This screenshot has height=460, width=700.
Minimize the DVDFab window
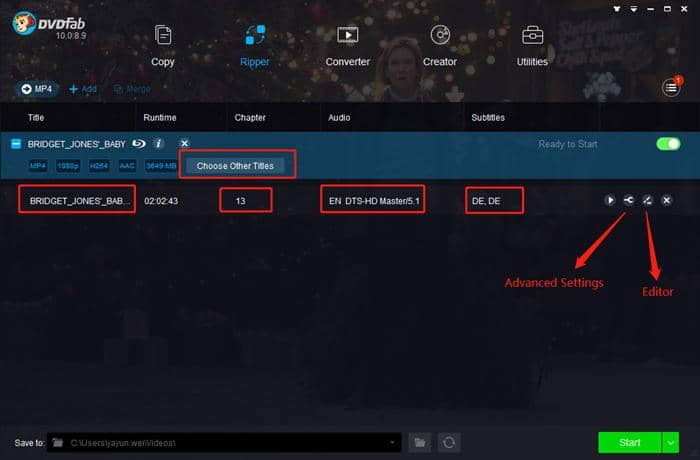[650, 8]
